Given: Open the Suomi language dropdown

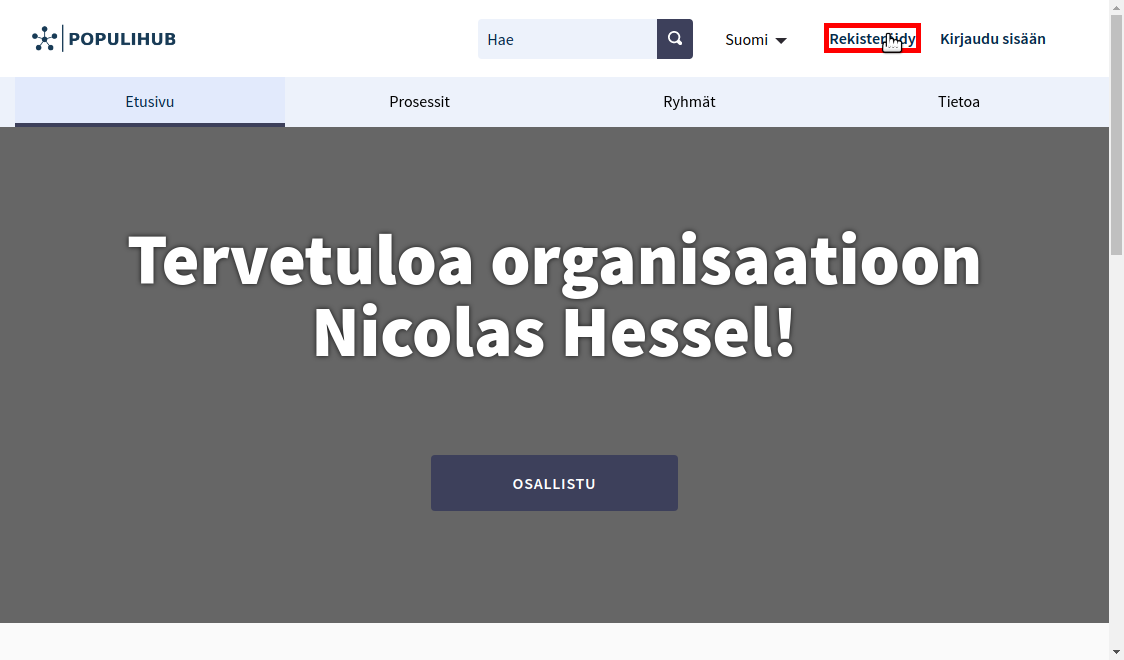Looking at the screenshot, I should click(746, 40).
